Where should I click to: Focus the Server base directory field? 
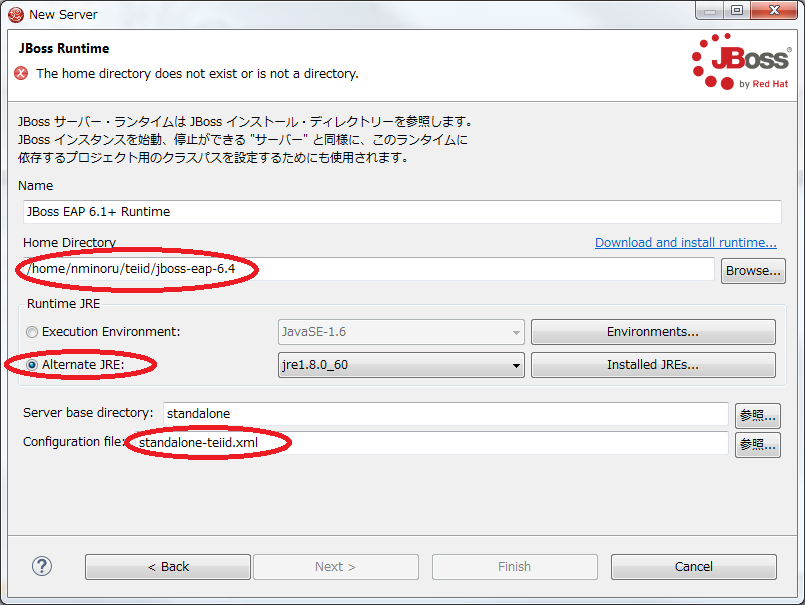pos(446,414)
